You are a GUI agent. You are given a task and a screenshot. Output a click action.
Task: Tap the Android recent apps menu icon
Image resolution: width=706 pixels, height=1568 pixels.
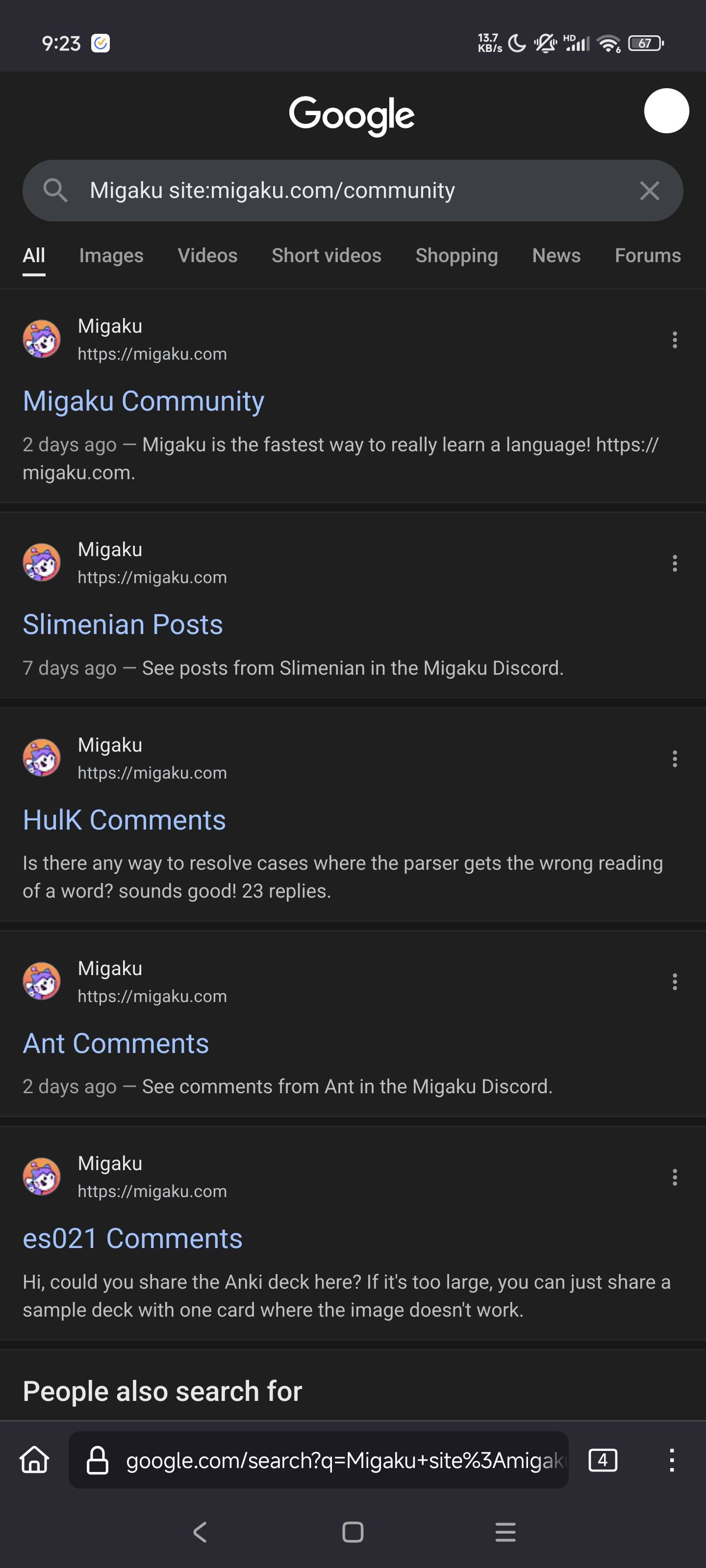click(505, 1531)
